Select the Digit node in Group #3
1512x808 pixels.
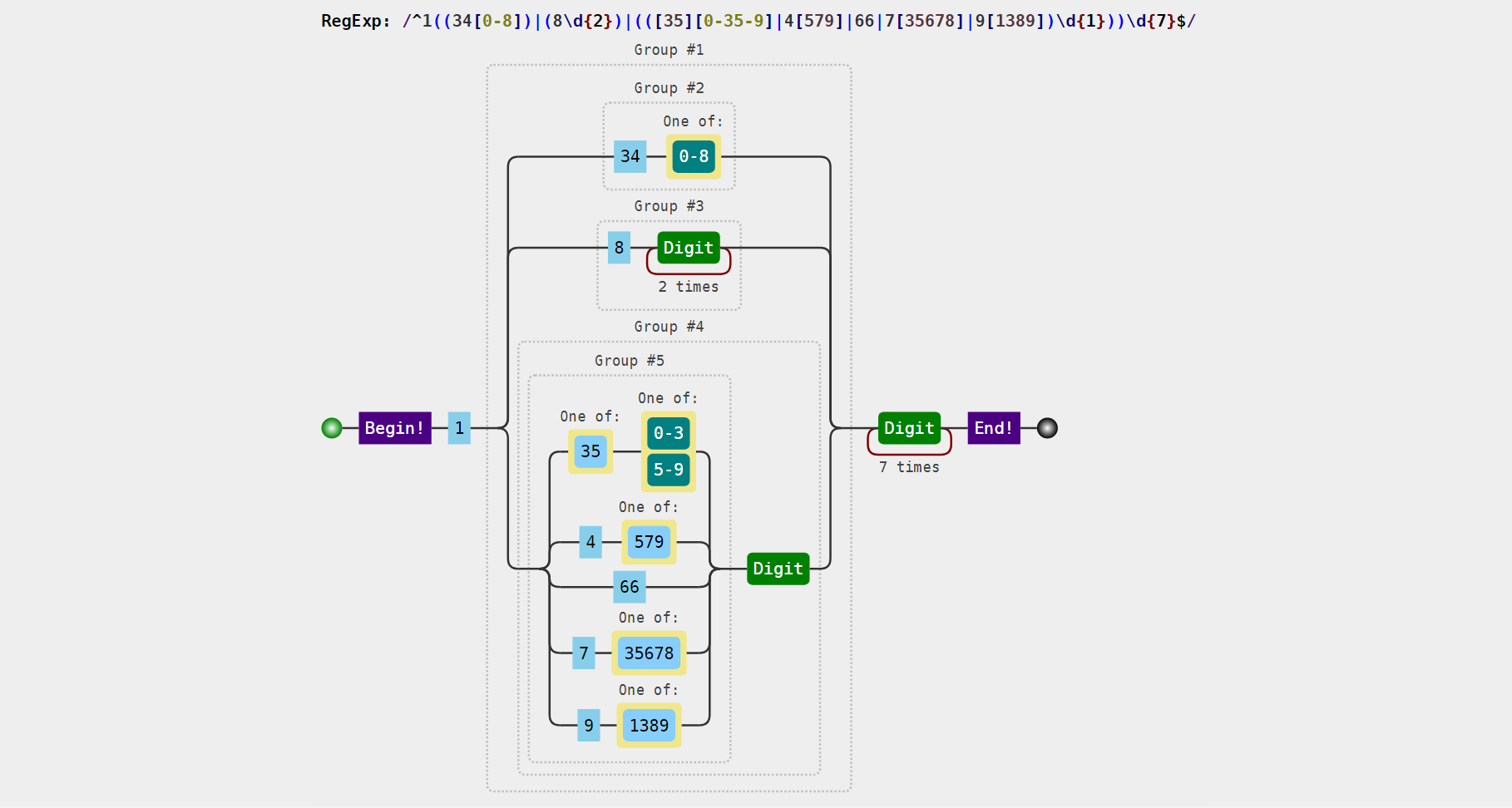689,248
